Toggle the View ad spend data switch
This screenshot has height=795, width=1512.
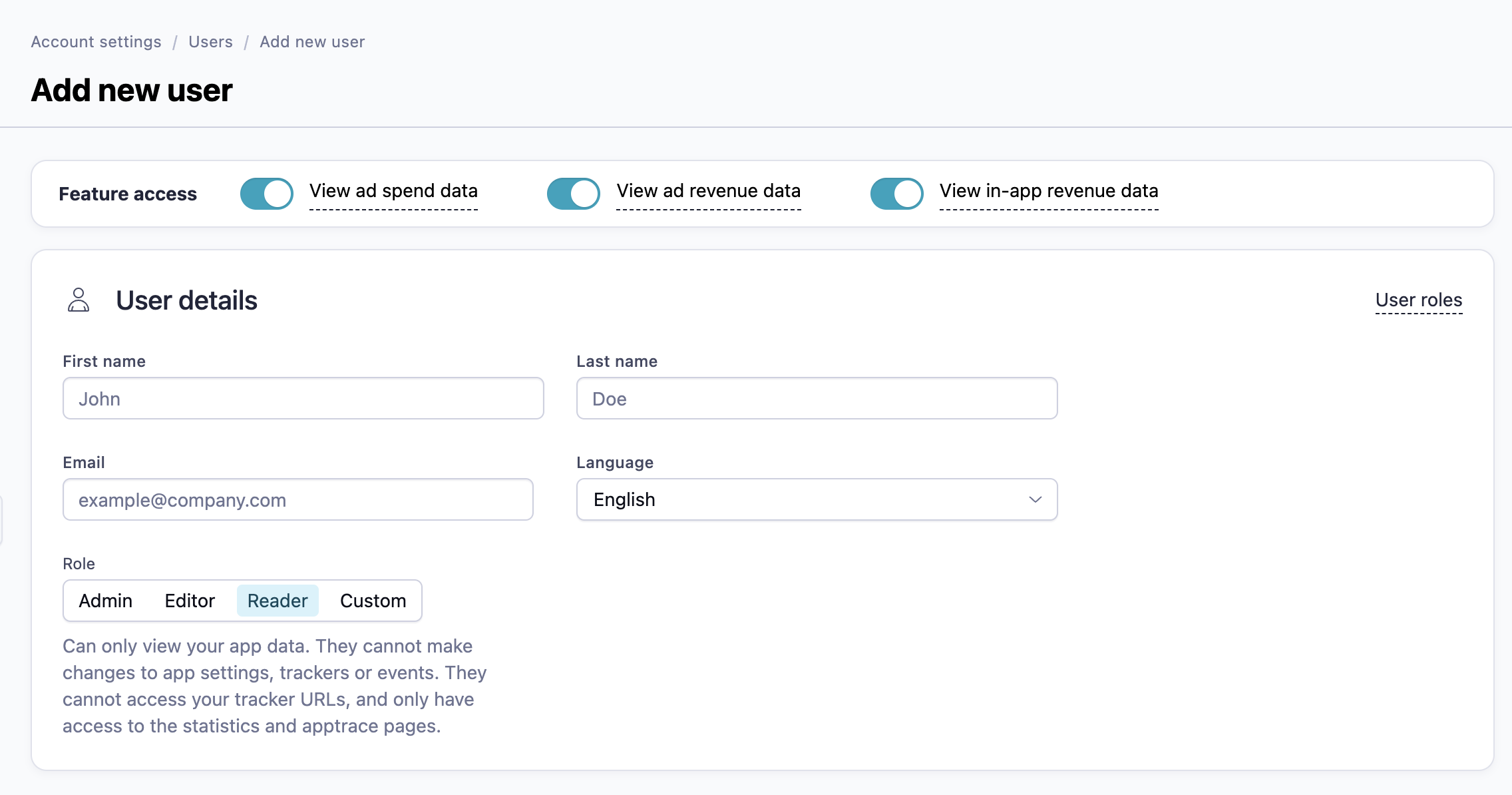pyautogui.click(x=266, y=194)
